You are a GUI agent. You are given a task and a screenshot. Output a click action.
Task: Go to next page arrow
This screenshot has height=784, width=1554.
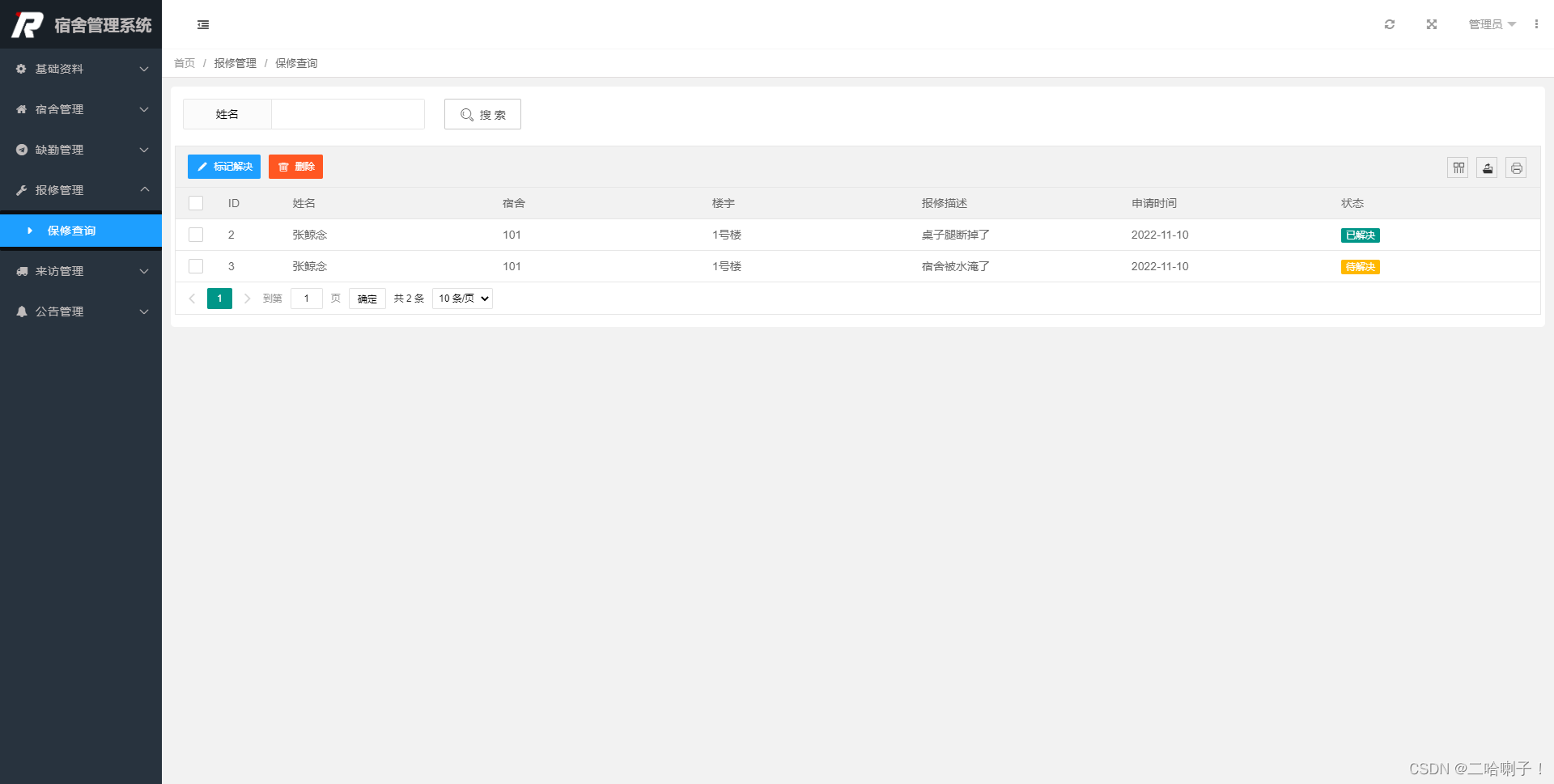coord(247,299)
